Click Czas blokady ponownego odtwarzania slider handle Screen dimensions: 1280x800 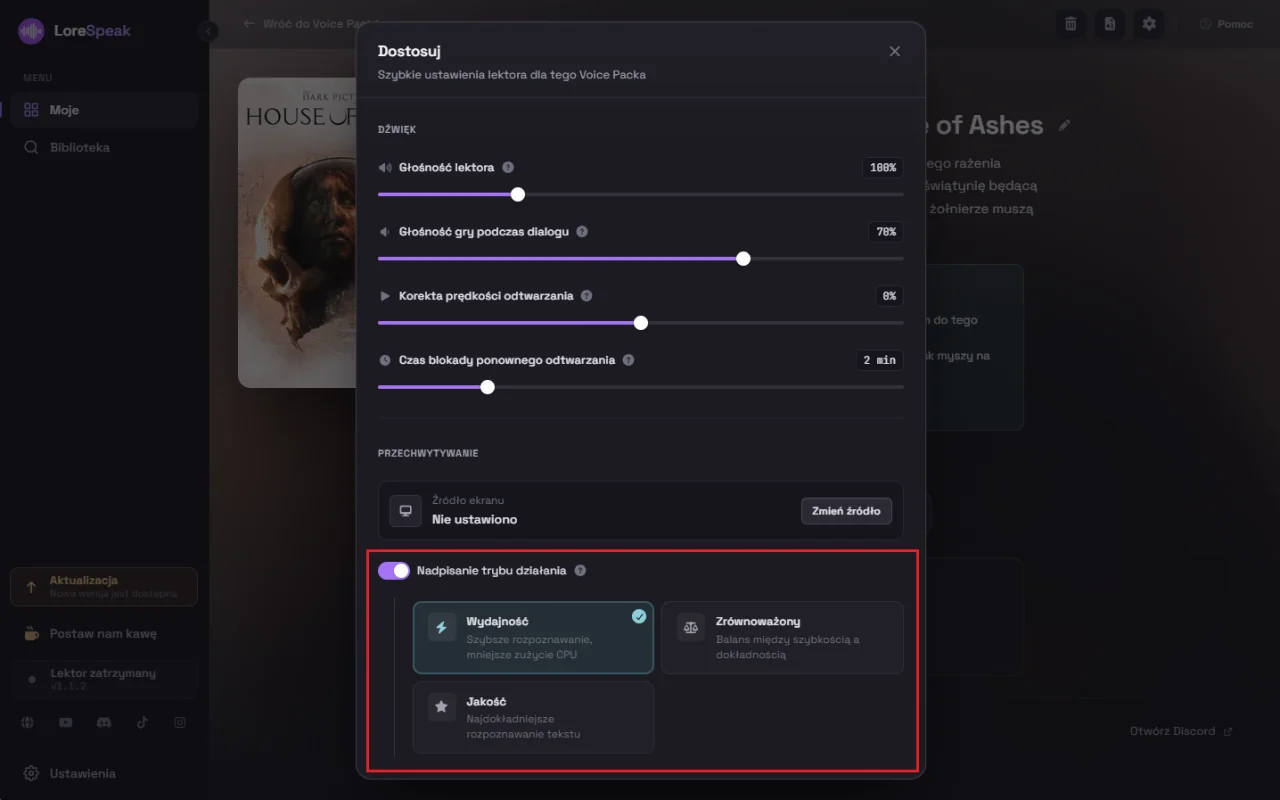pyautogui.click(x=488, y=387)
